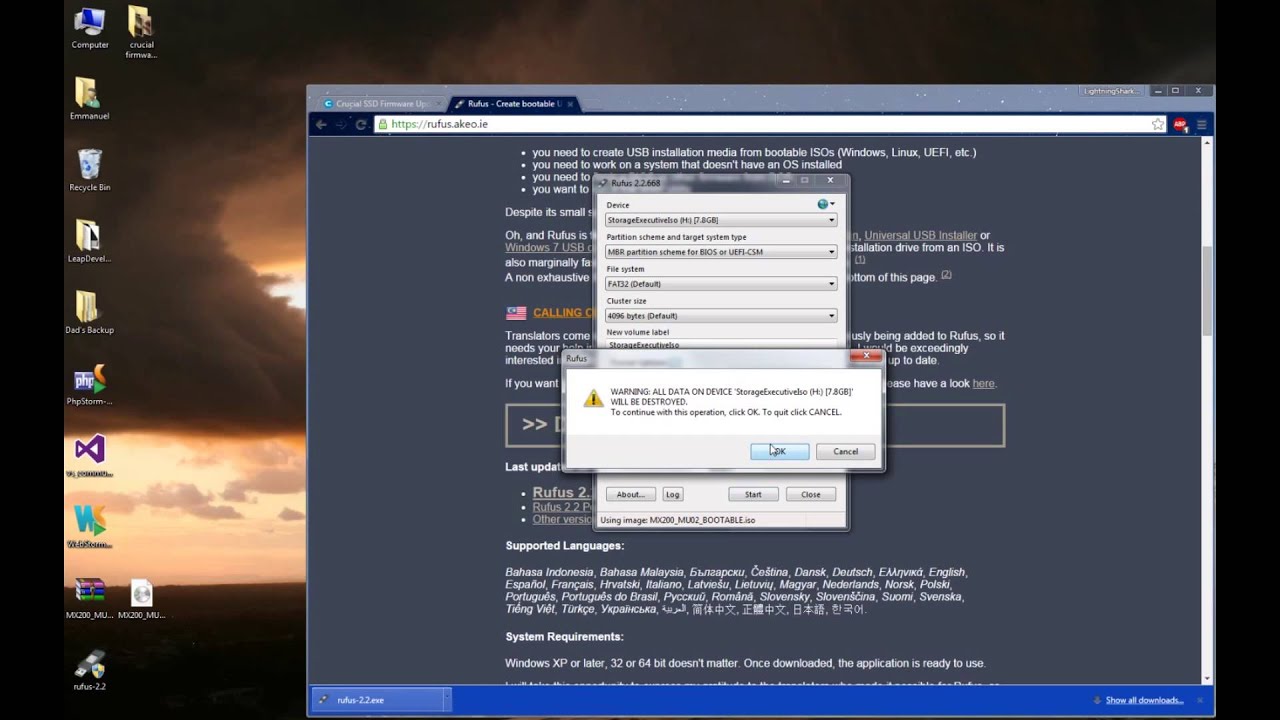Viewport: 1280px width, 720px height.
Task: Expand the rufus-2.2.exe download options arrow
Action: [x=446, y=700]
